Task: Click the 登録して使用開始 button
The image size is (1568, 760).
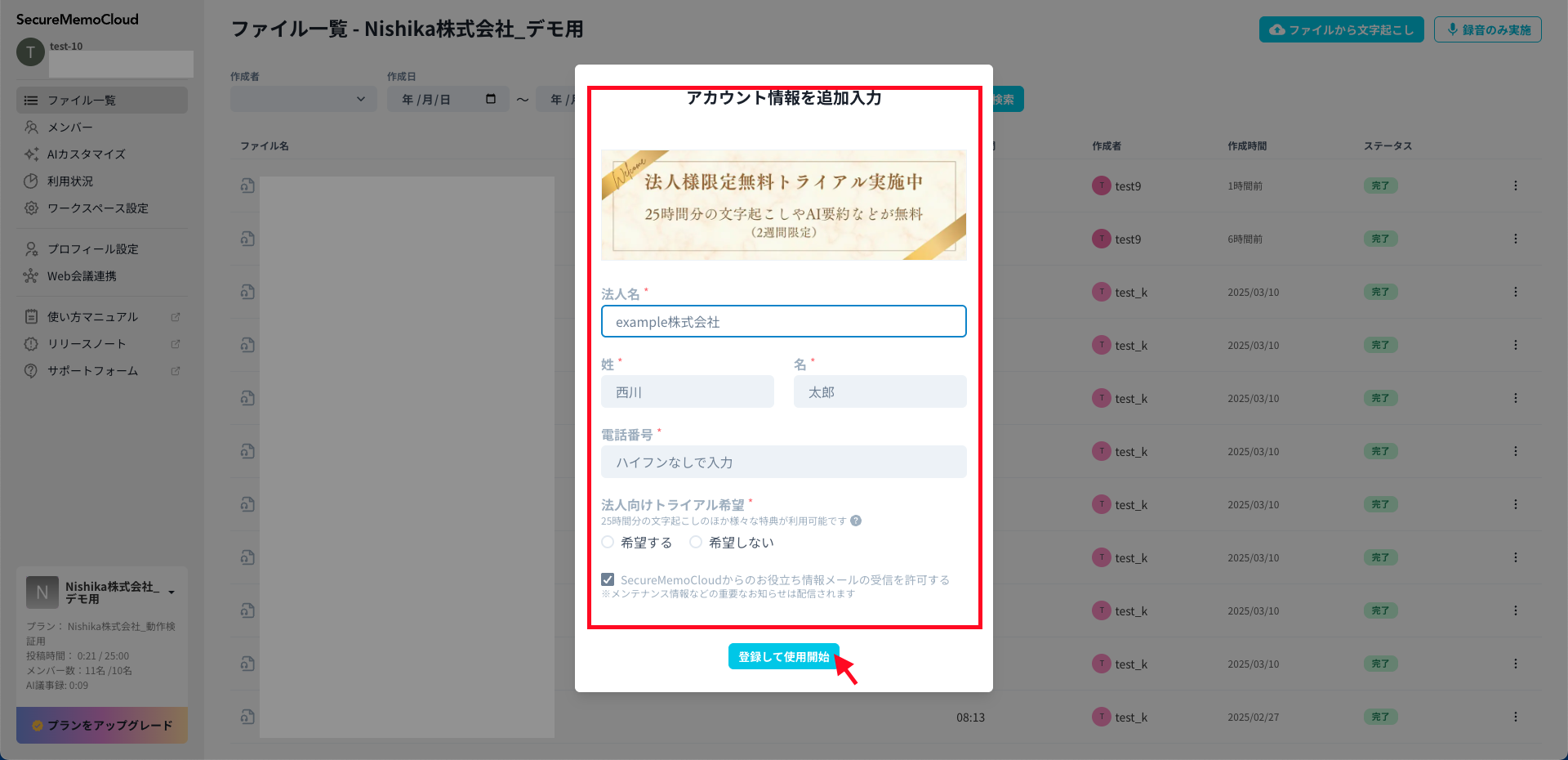Action: pos(783,656)
